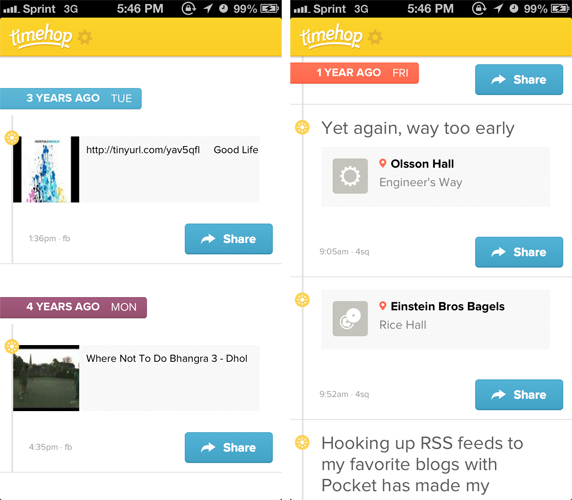This screenshot has height=500, width=572.
Task: Select the 1 YEAR AGO FRI label
Action: tap(355, 73)
